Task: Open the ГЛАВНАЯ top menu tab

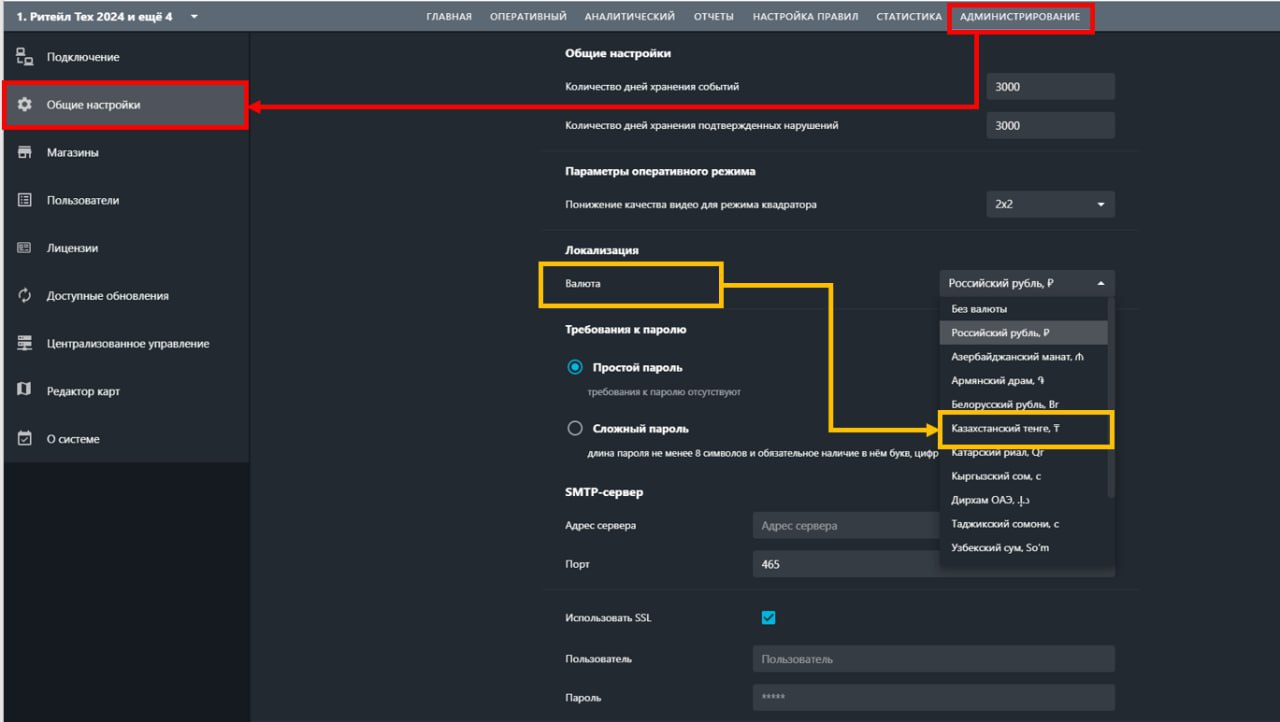Action: click(448, 17)
